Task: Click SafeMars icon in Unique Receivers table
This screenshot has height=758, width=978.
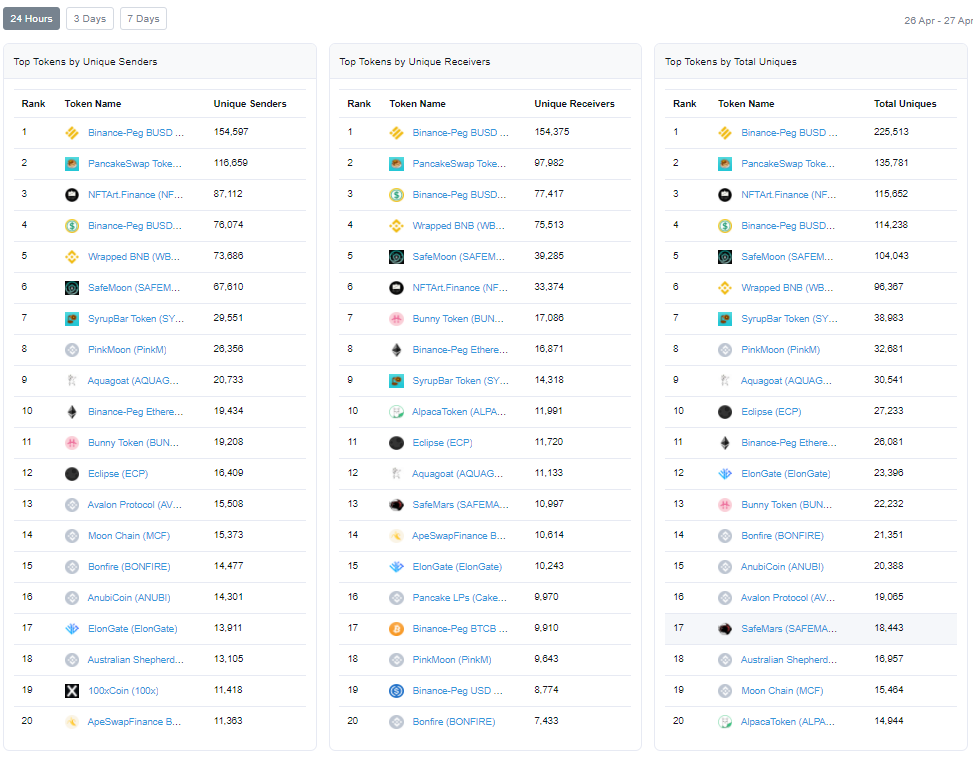Action: [x=397, y=505]
